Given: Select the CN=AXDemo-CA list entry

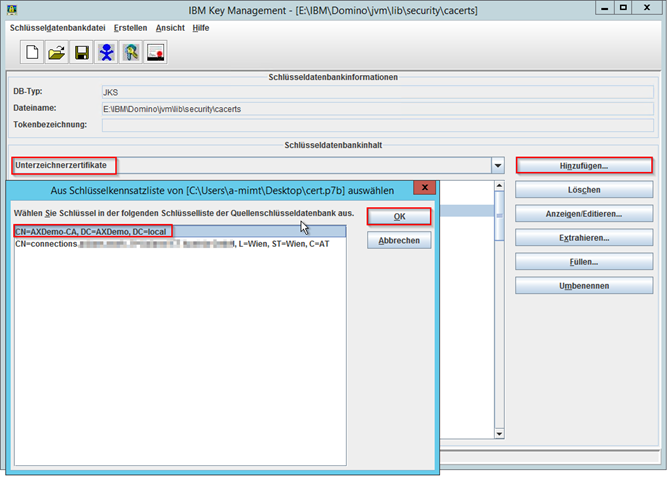Looking at the screenshot, I should point(92,231).
